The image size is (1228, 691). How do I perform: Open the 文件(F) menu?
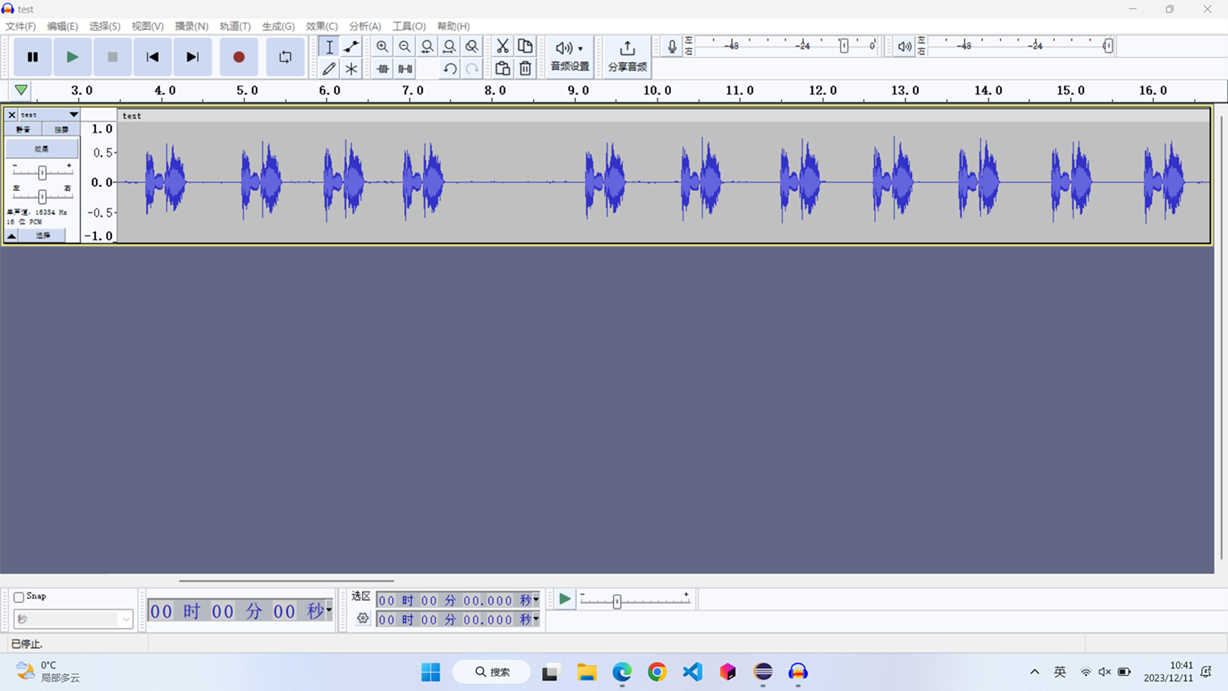click(21, 26)
